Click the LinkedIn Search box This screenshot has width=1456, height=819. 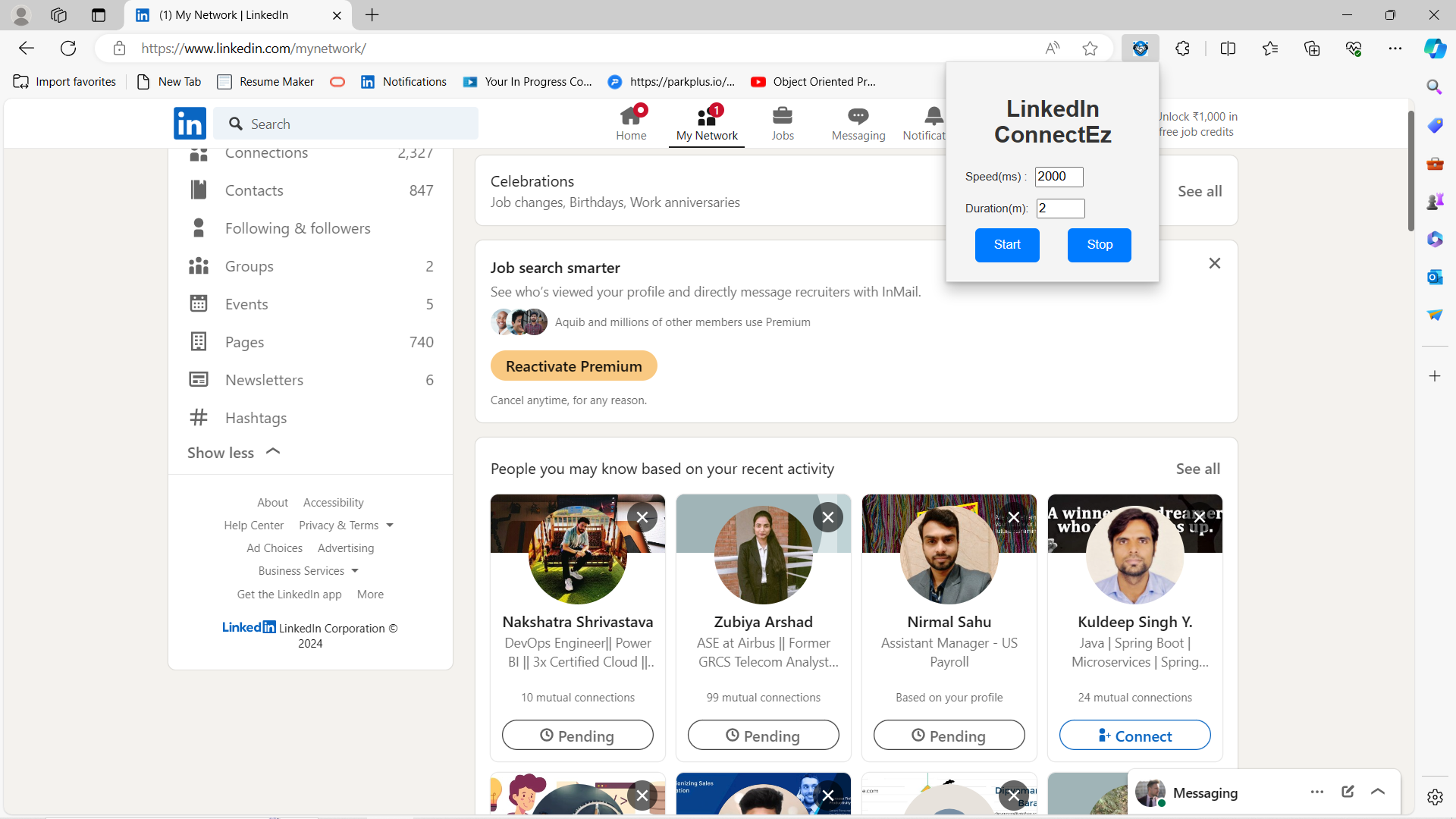(346, 124)
